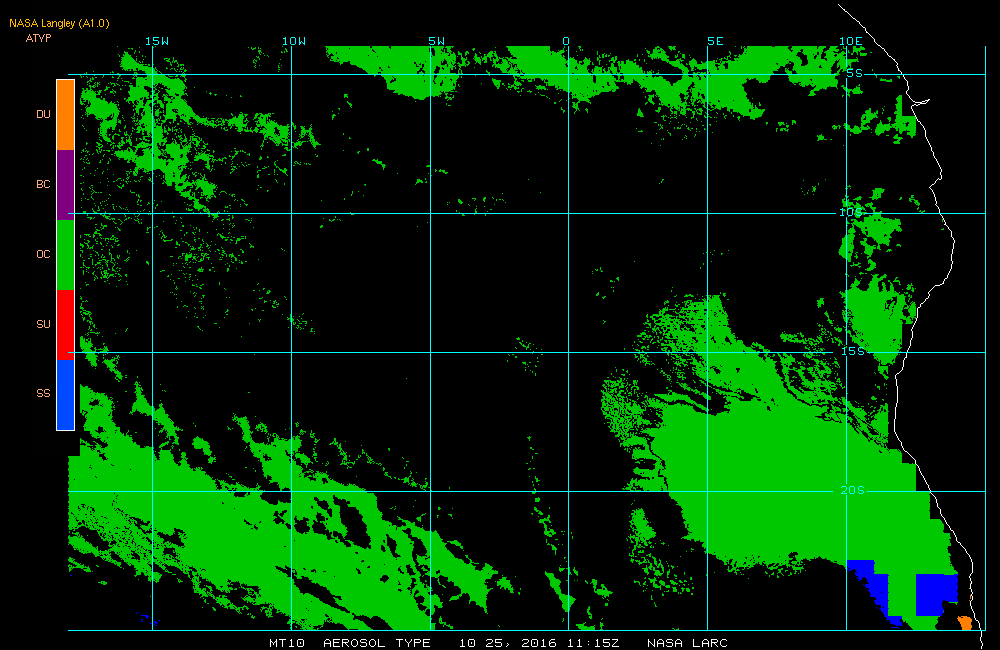Screen dimensions: 1000x650
Task: Click the AEROSOL TYPE caption text
Action: pos(377,643)
